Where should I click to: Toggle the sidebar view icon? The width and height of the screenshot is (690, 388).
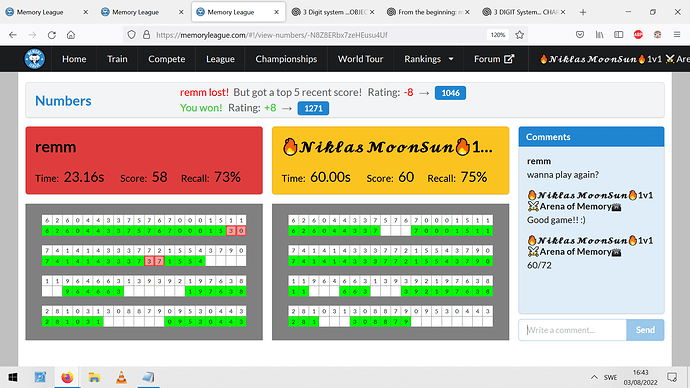coord(619,35)
